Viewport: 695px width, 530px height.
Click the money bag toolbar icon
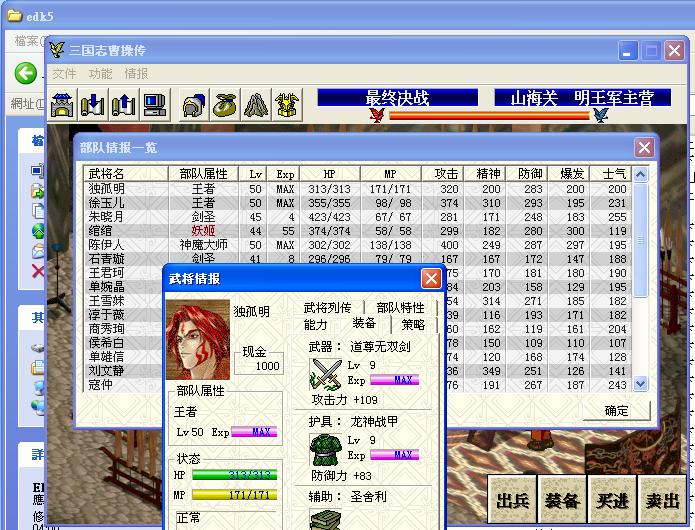pos(226,104)
